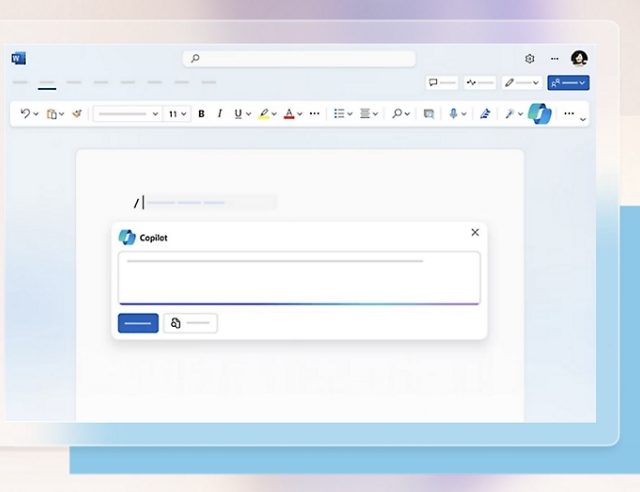Screen dimensions: 640x492
Task: Expand the font name dropdown
Action: (127, 114)
